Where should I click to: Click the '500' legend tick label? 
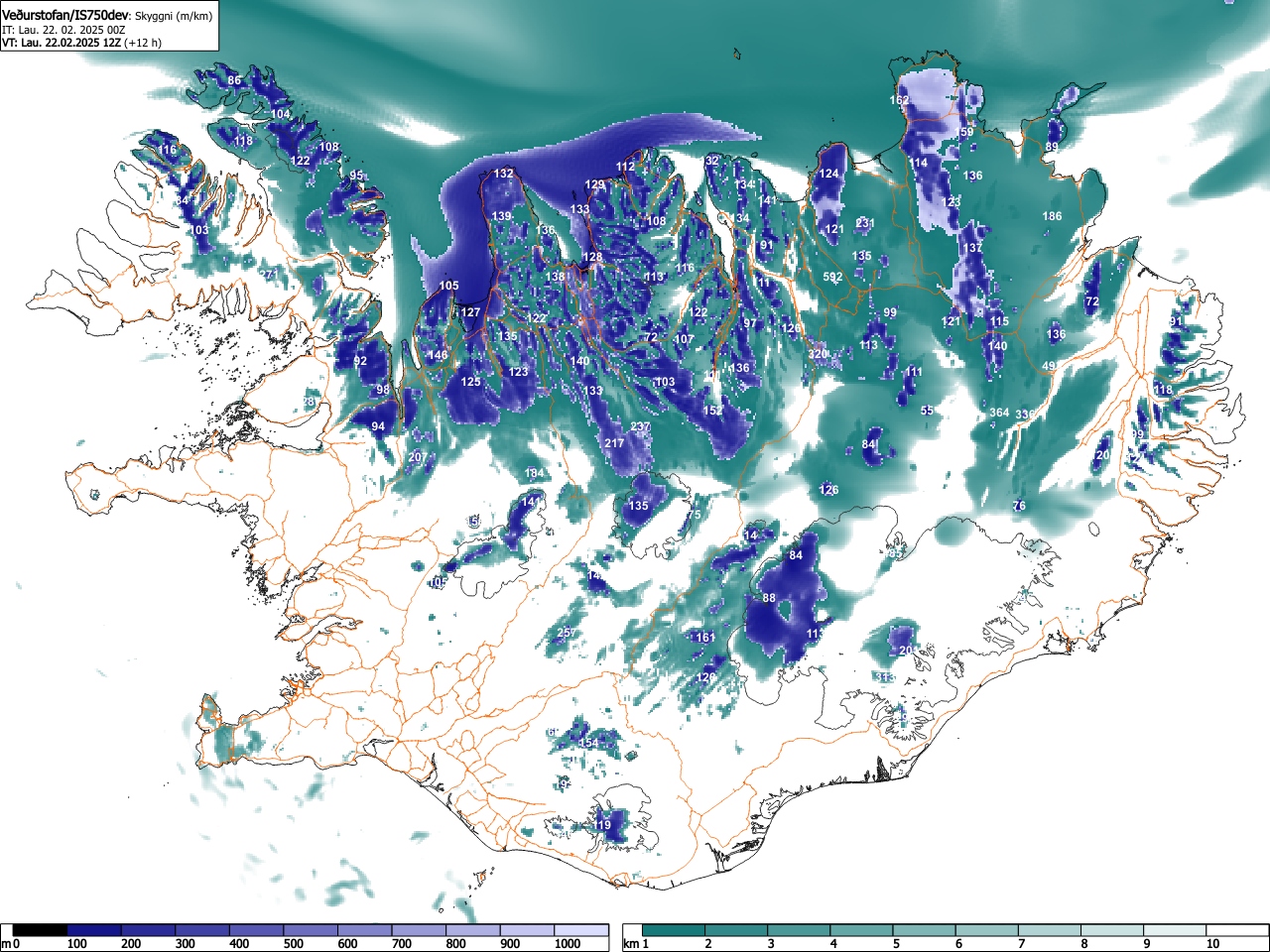click(294, 944)
